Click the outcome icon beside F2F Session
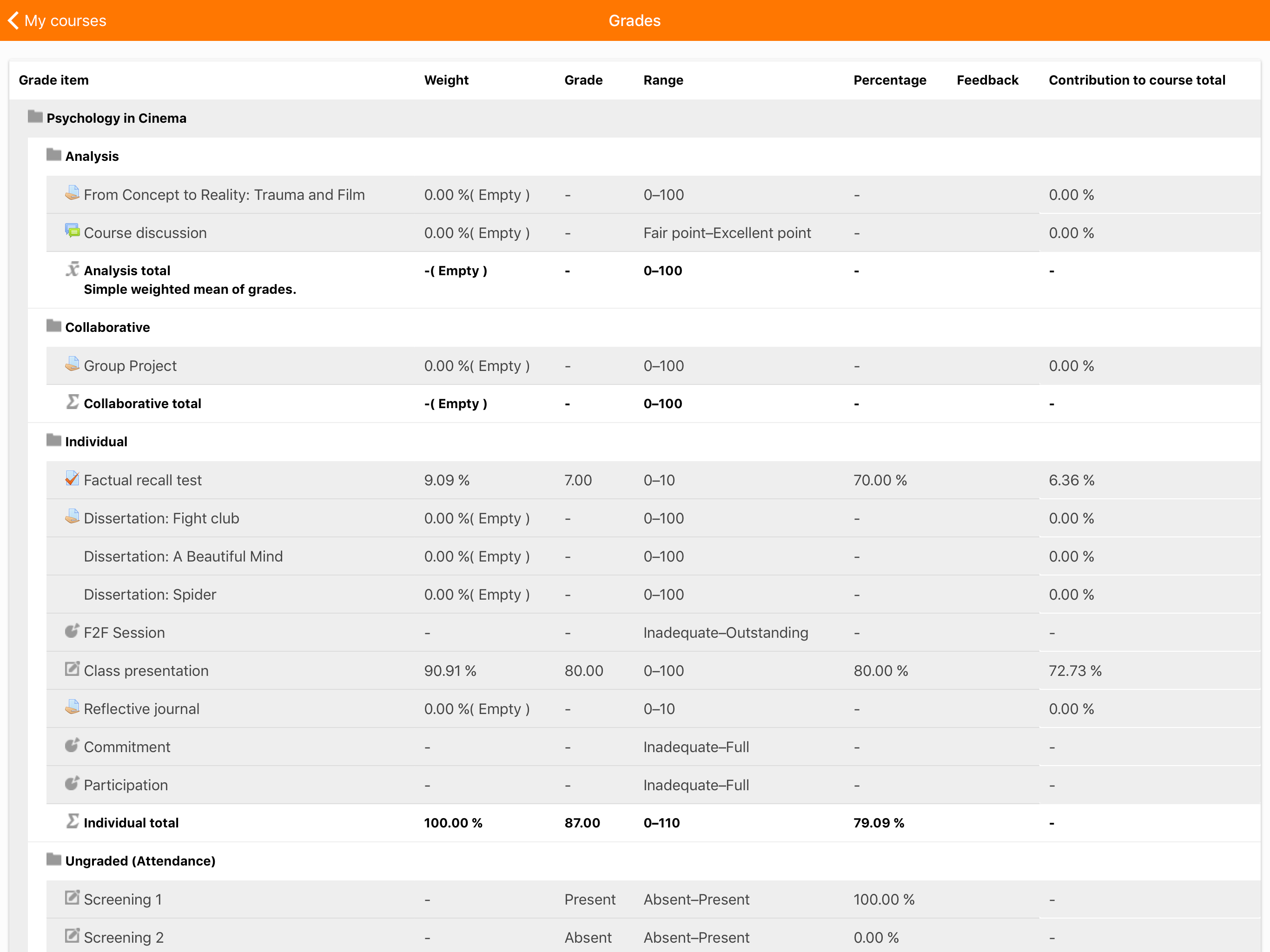This screenshot has height=952, width=1270. pyautogui.click(x=73, y=630)
